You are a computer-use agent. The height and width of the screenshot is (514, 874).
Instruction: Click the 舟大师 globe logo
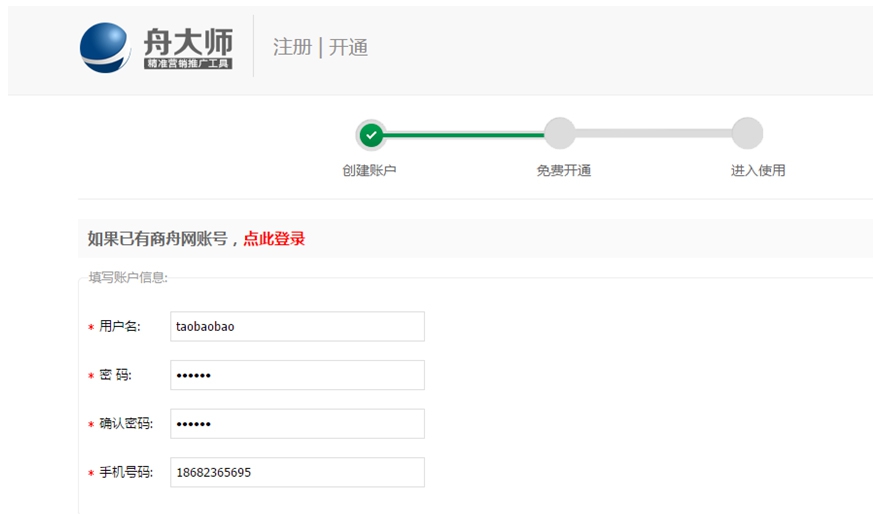(105, 47)
